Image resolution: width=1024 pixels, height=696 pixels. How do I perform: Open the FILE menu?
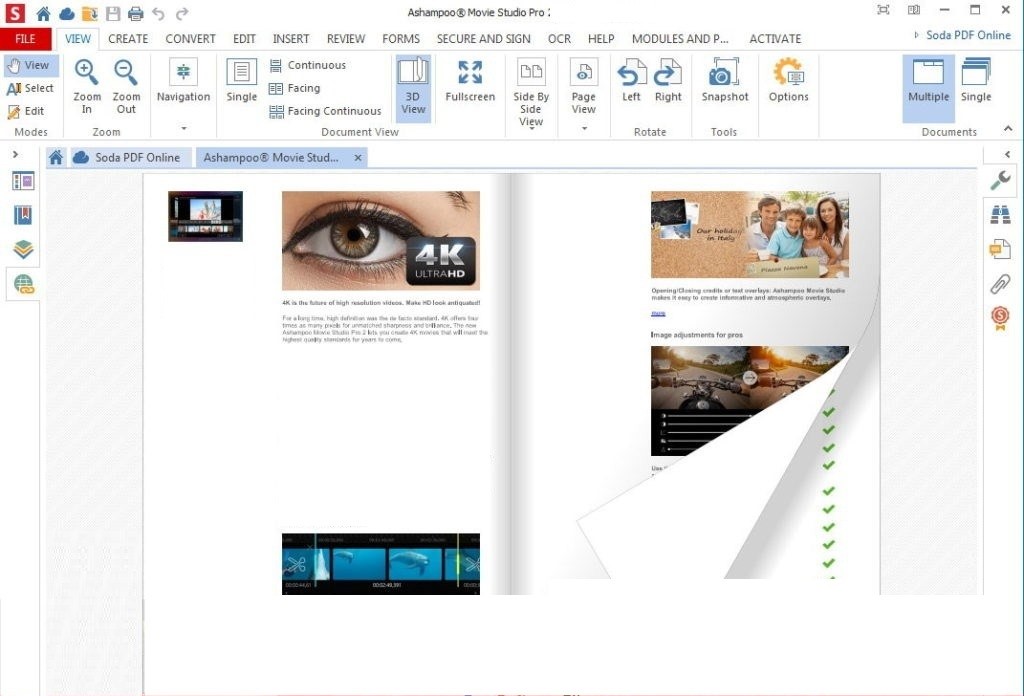25,39
